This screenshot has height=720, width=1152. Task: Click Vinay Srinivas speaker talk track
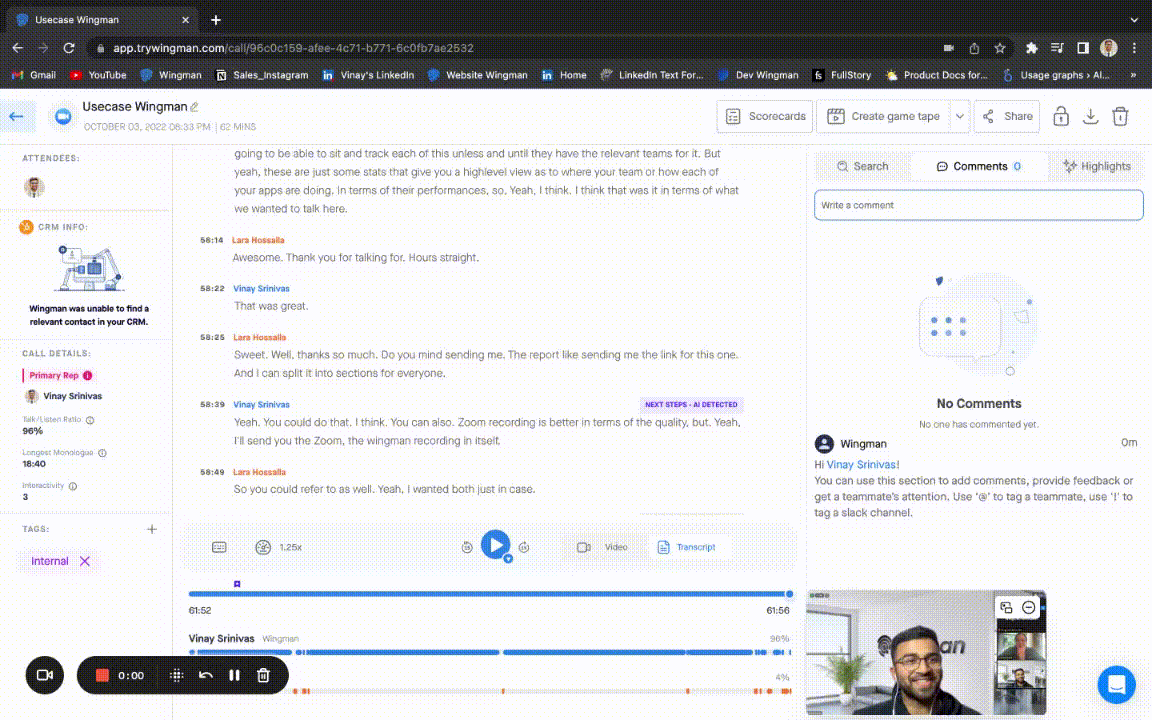point(489,652)
